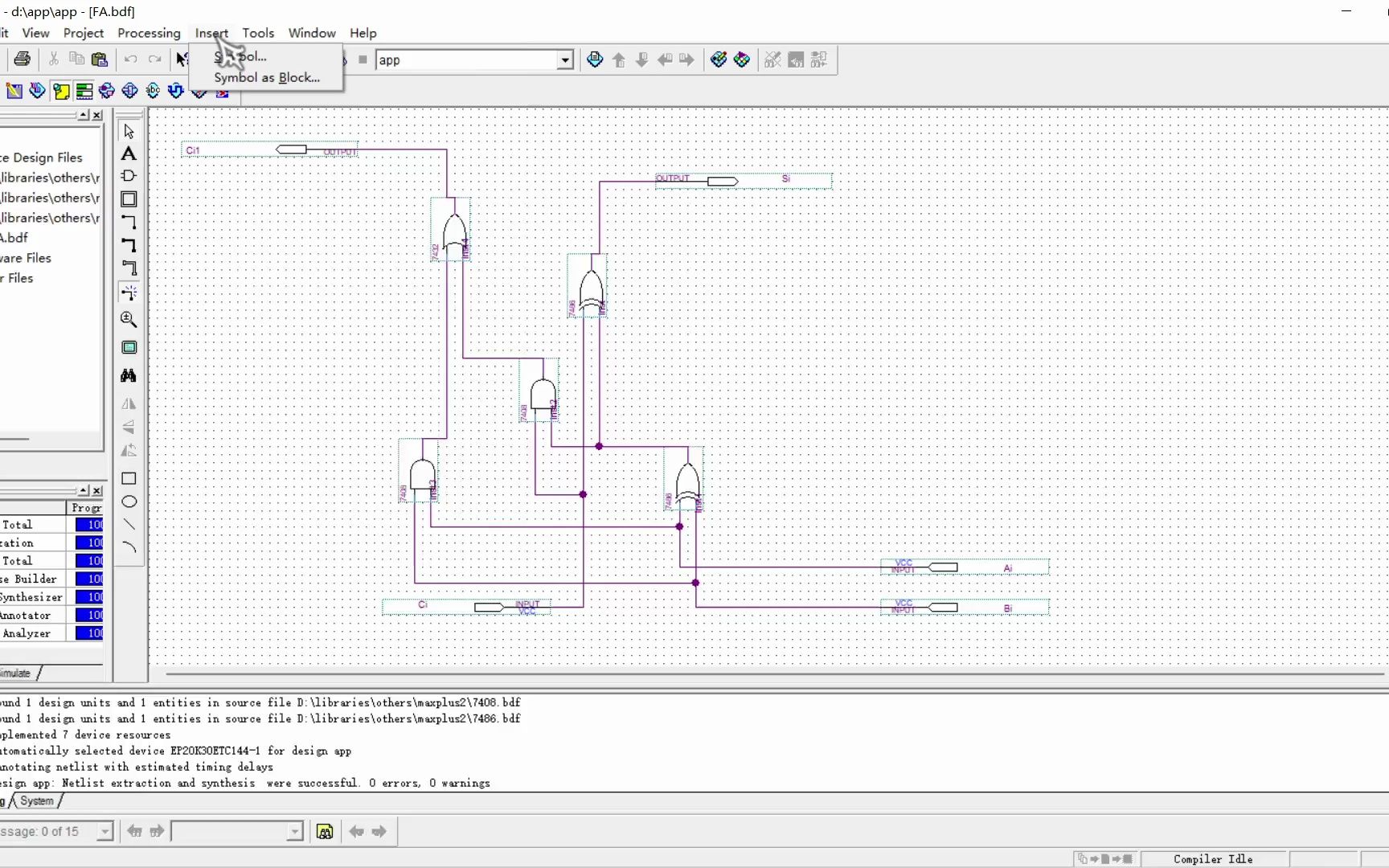This screenshot has height=868, width=1389.
Task: Select the text tool (letter A)
Action: click(129, 154)
